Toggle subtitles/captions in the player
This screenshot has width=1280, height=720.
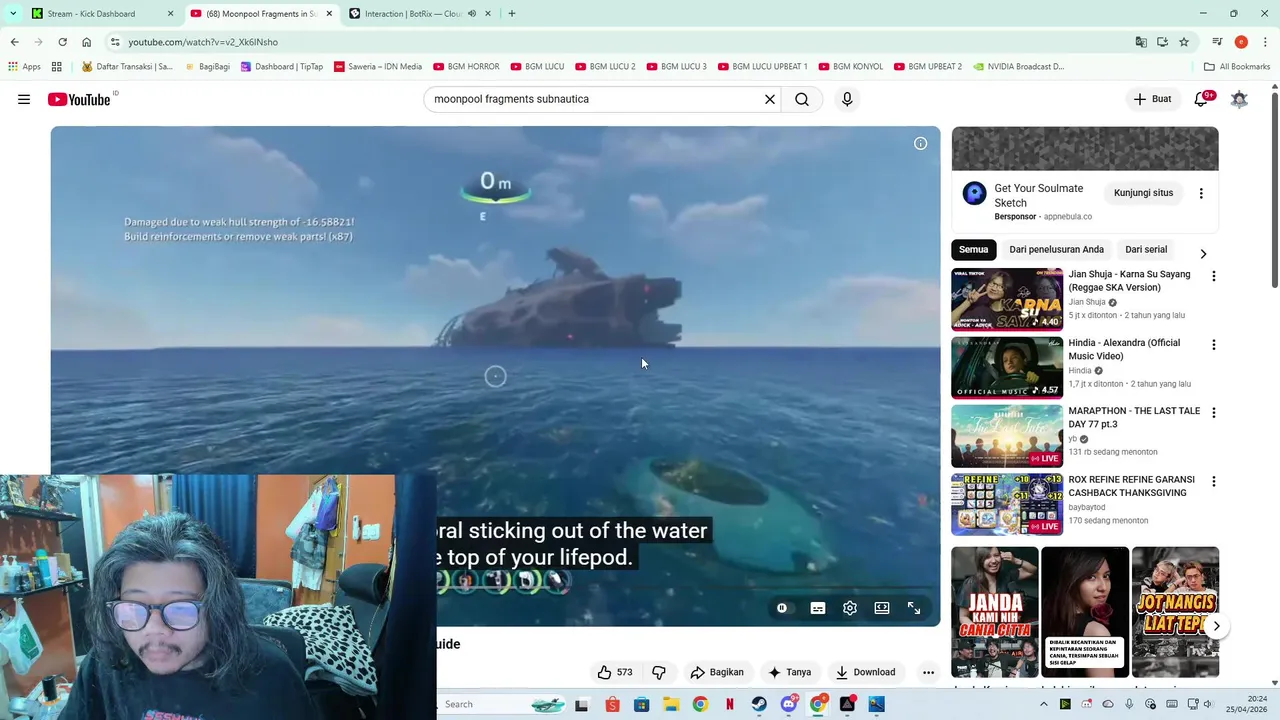click(818, 608)
